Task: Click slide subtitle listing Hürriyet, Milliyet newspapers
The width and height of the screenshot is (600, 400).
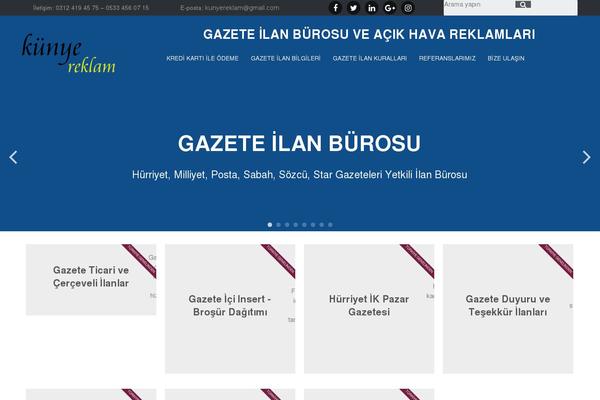Action: 300,175
